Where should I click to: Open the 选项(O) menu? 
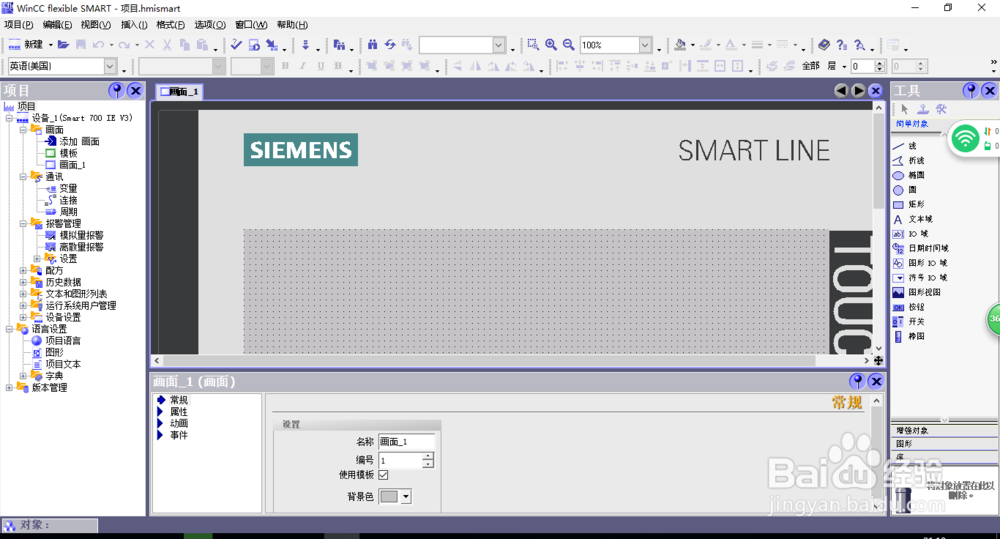pyautogui.click(x=210, y=25)
